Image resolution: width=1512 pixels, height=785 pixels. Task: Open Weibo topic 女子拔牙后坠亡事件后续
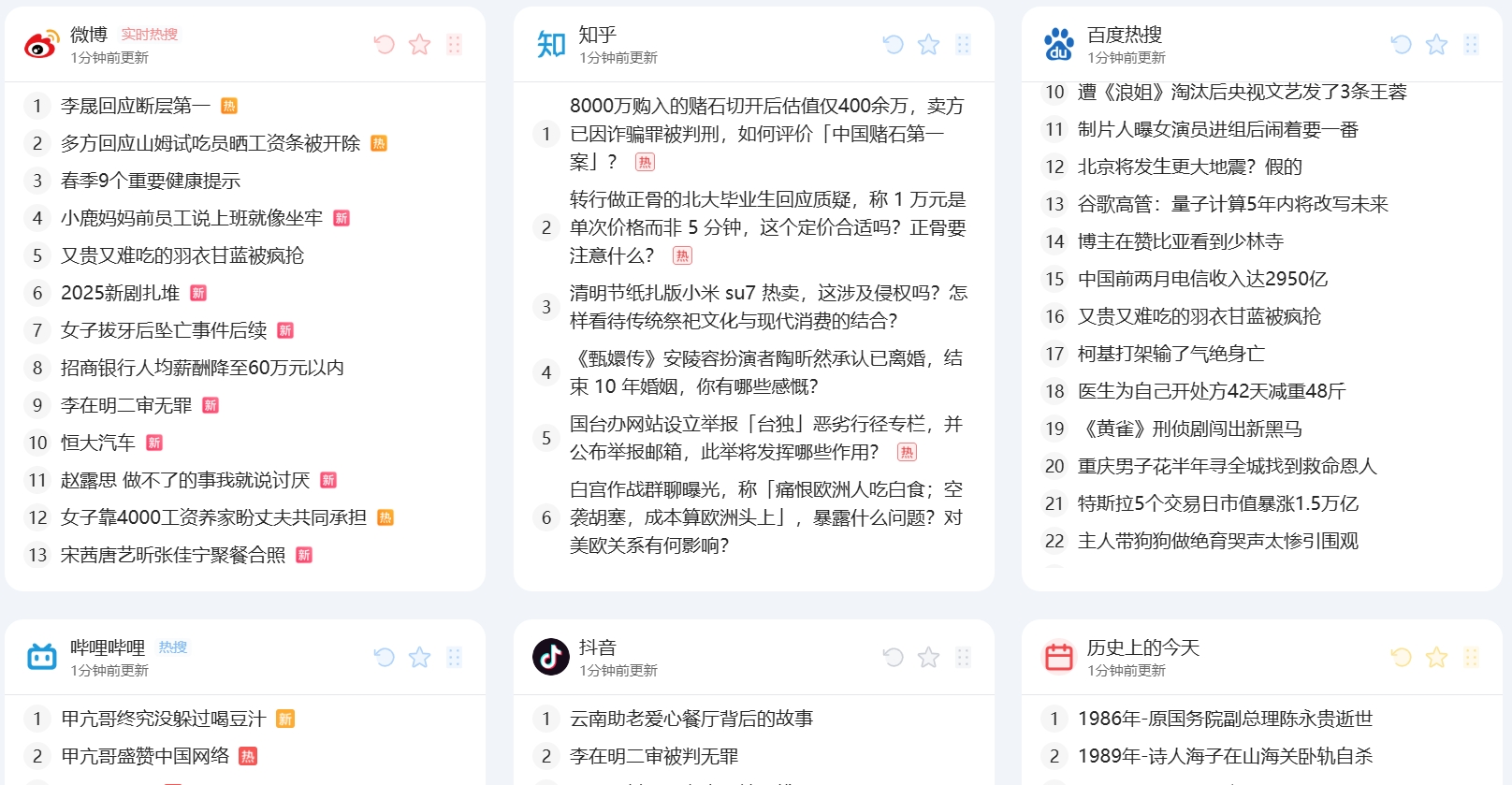point(164,330)
